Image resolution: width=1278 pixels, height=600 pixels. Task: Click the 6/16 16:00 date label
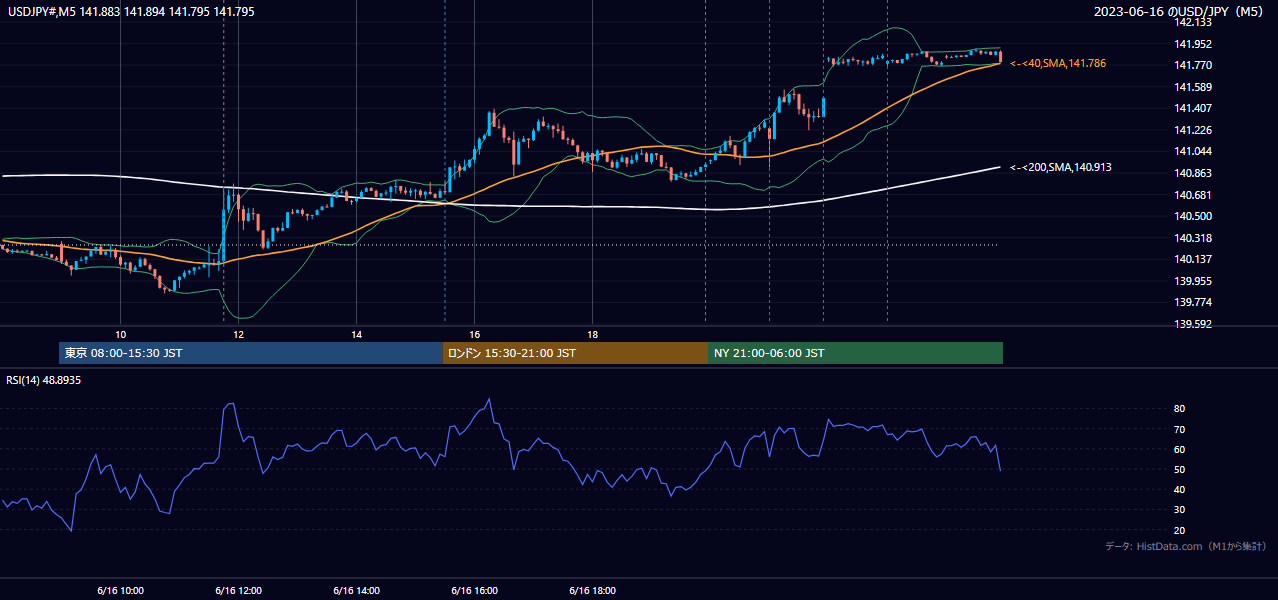474,591
